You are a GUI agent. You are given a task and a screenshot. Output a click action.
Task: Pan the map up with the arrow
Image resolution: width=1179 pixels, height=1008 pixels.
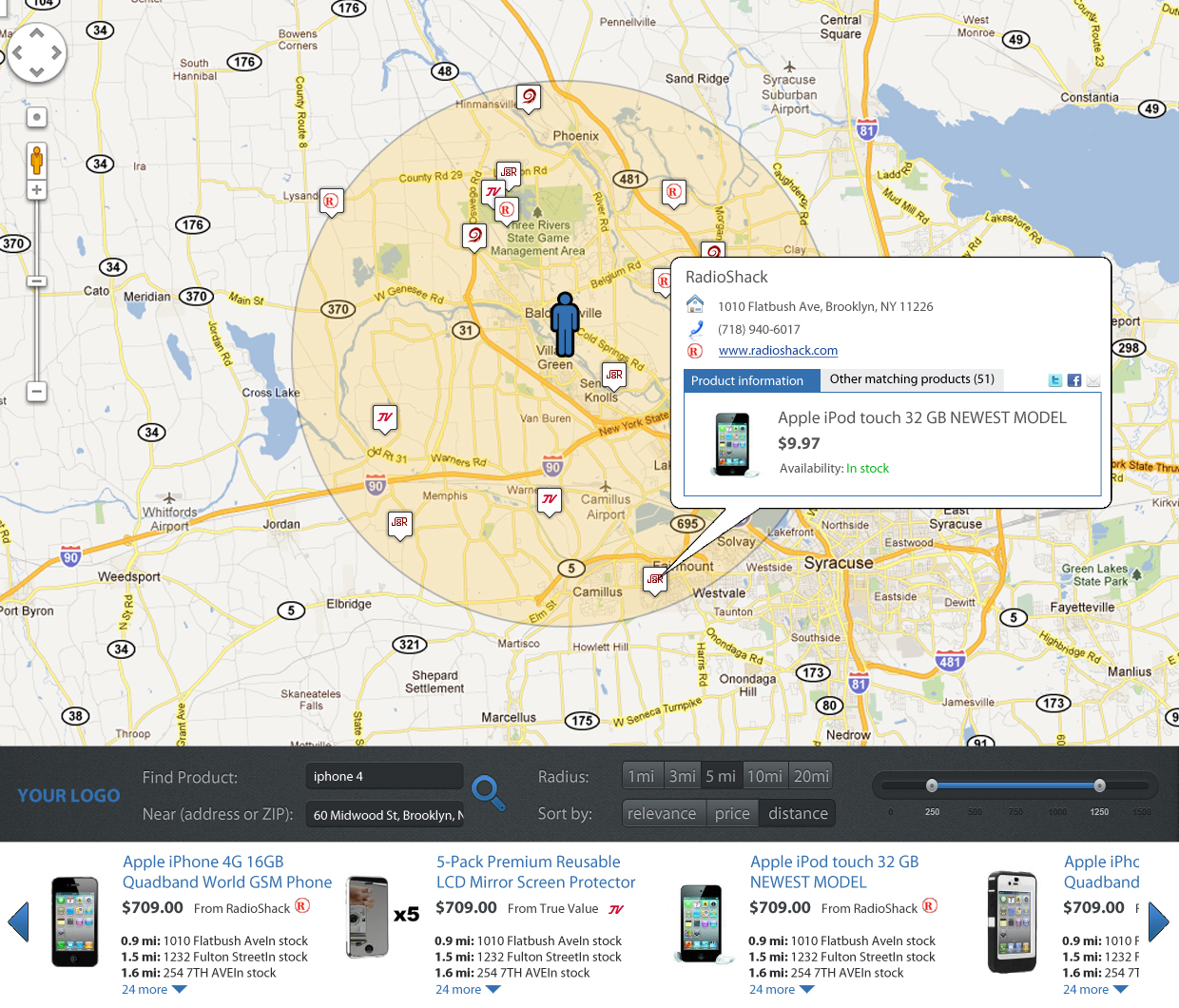pyautogui.click(x=37, y=33)
